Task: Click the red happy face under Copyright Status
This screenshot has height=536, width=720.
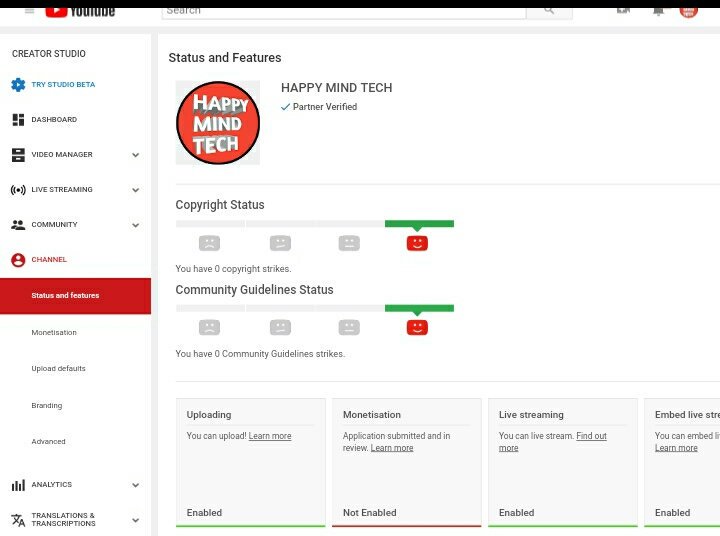Action: tap(417, 243)
